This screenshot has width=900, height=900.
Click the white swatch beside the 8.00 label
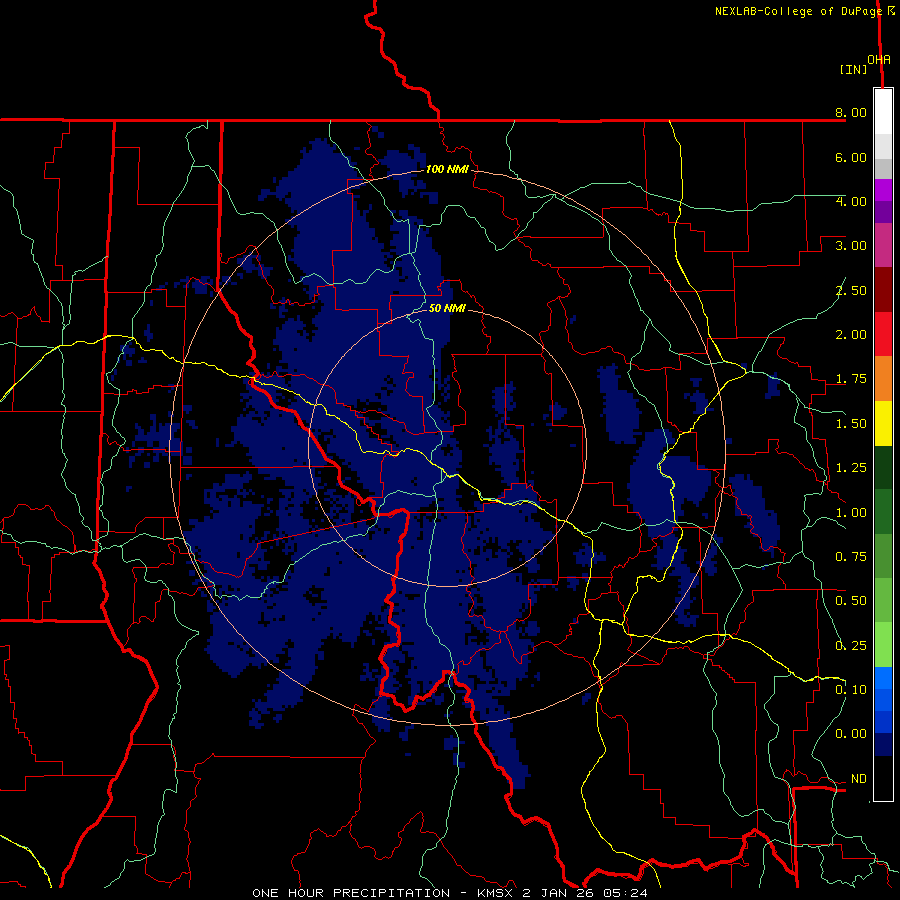(883, 112)
